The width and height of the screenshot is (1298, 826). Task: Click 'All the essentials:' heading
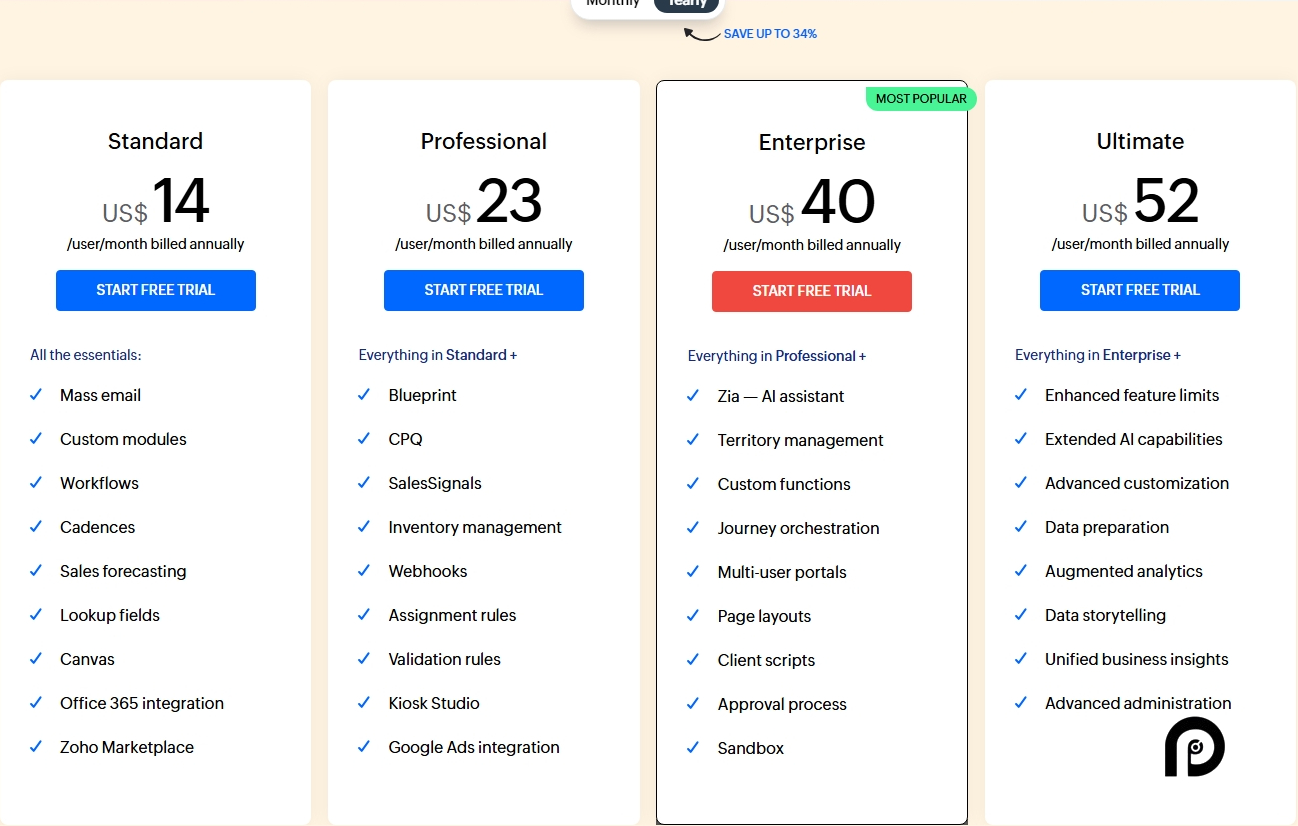[86, 355]
